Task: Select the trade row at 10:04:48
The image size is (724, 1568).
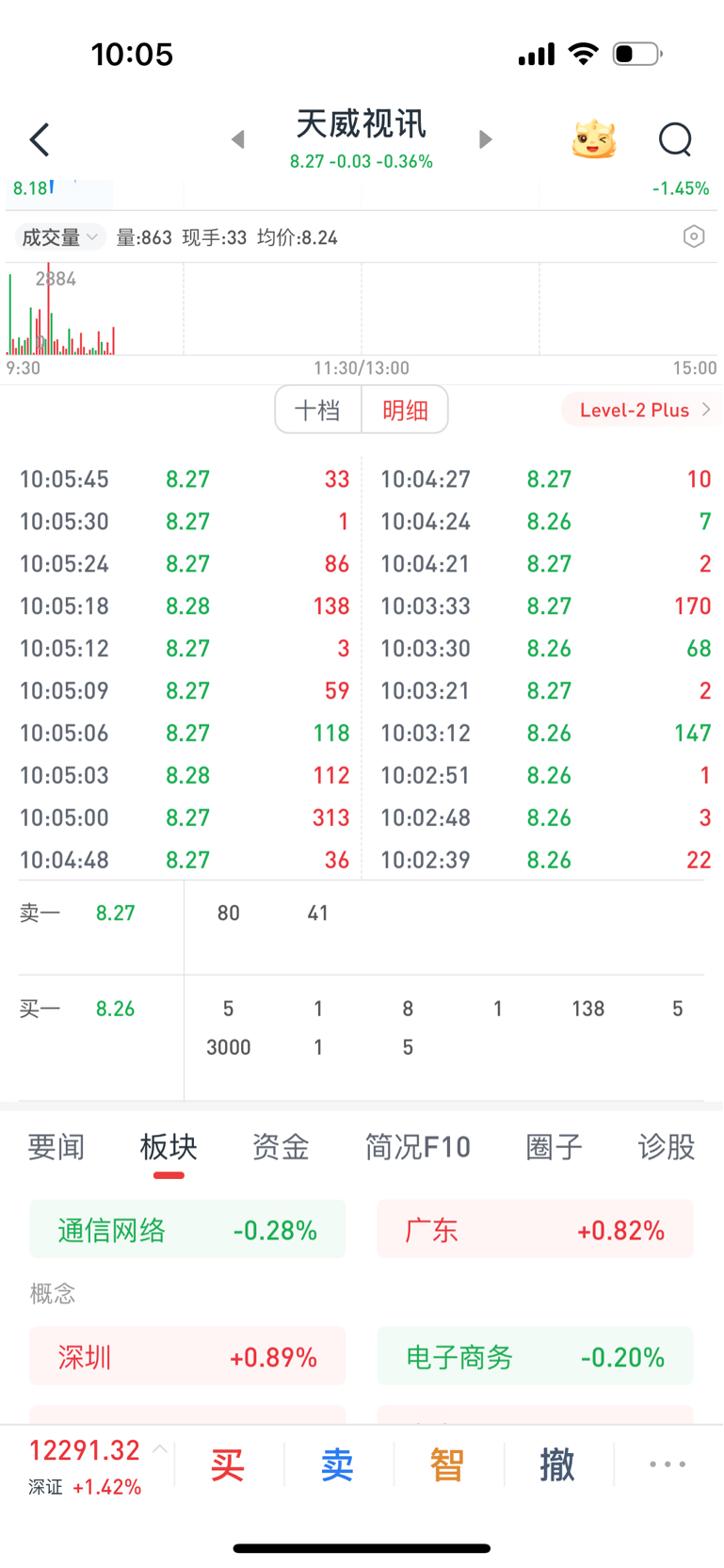Action: click(x=185, y=860)
